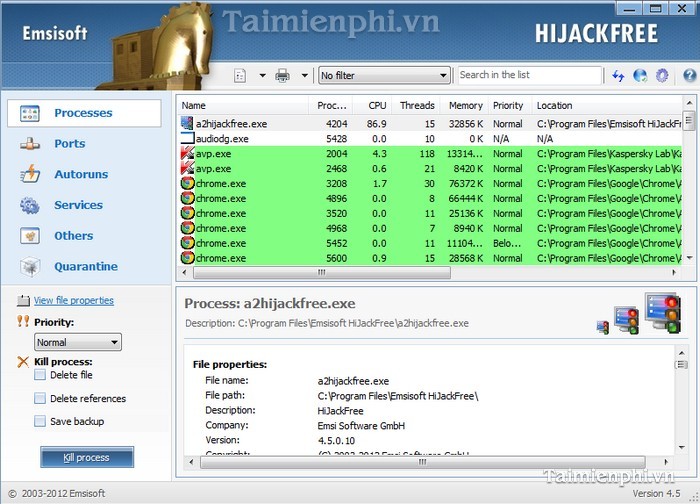Click the View file properties link
This screenshot has height=504, width=700.
coord(74,300)
